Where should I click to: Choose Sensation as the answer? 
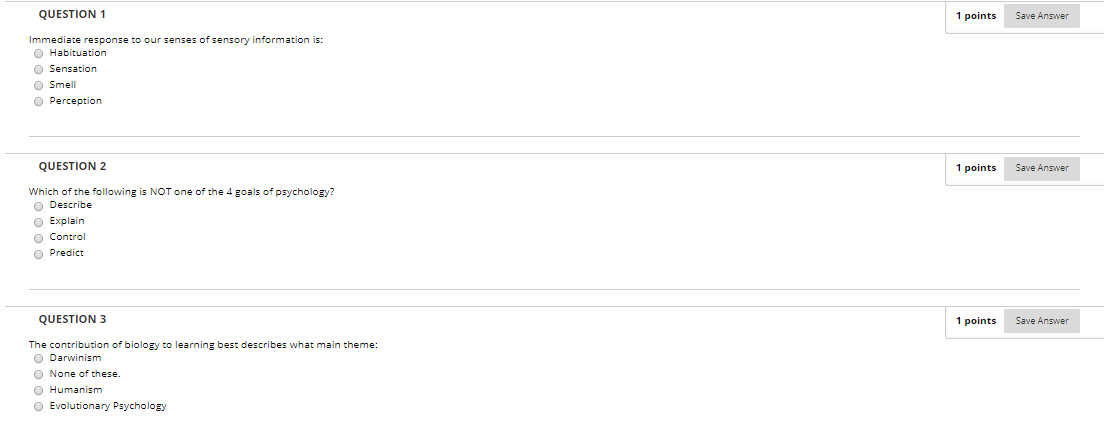pyautogui.click(x=38, y=70)
